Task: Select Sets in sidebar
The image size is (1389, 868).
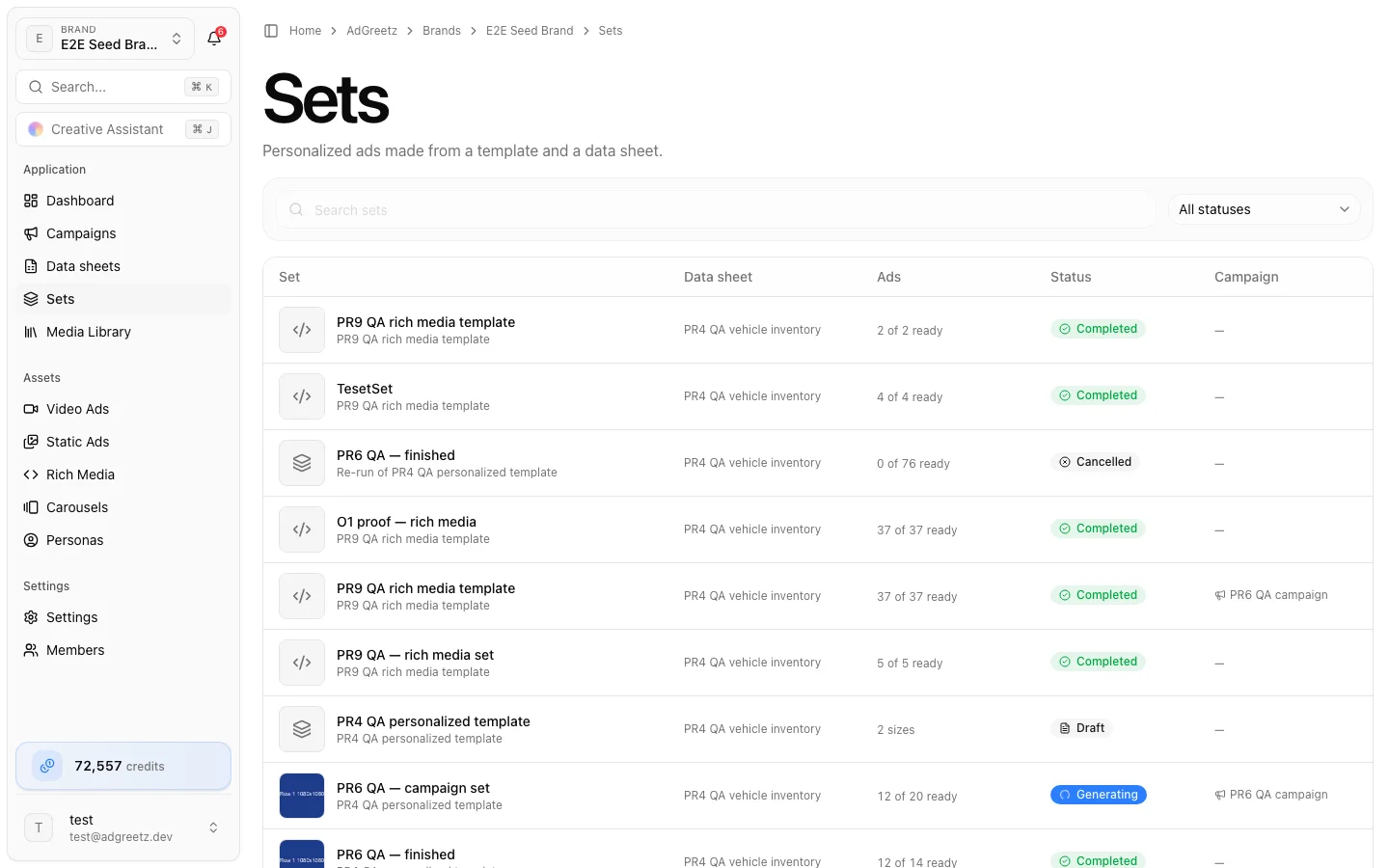Action: click(x=123, y=299)
